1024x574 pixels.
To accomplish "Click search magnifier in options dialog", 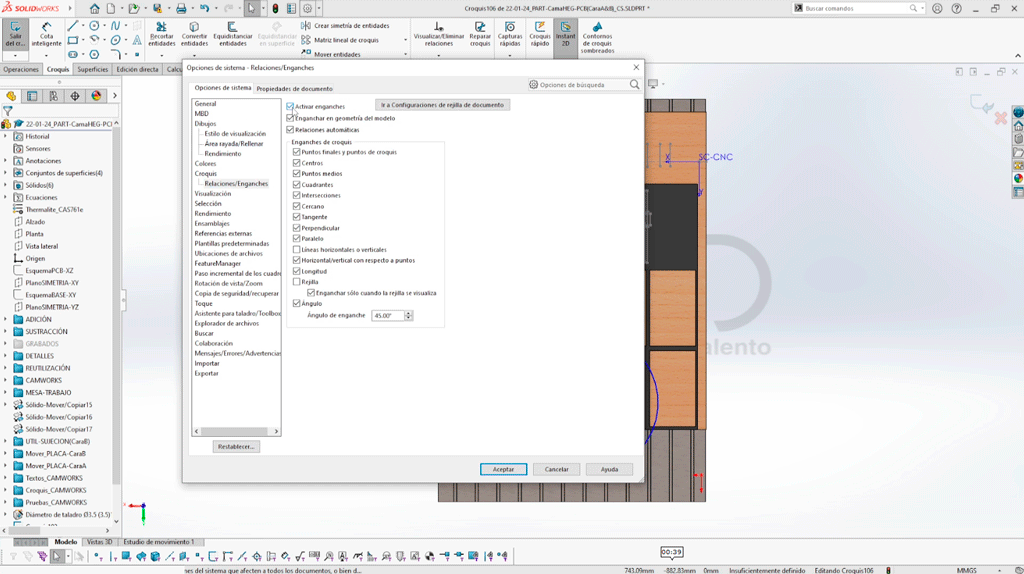I will 634,85.
